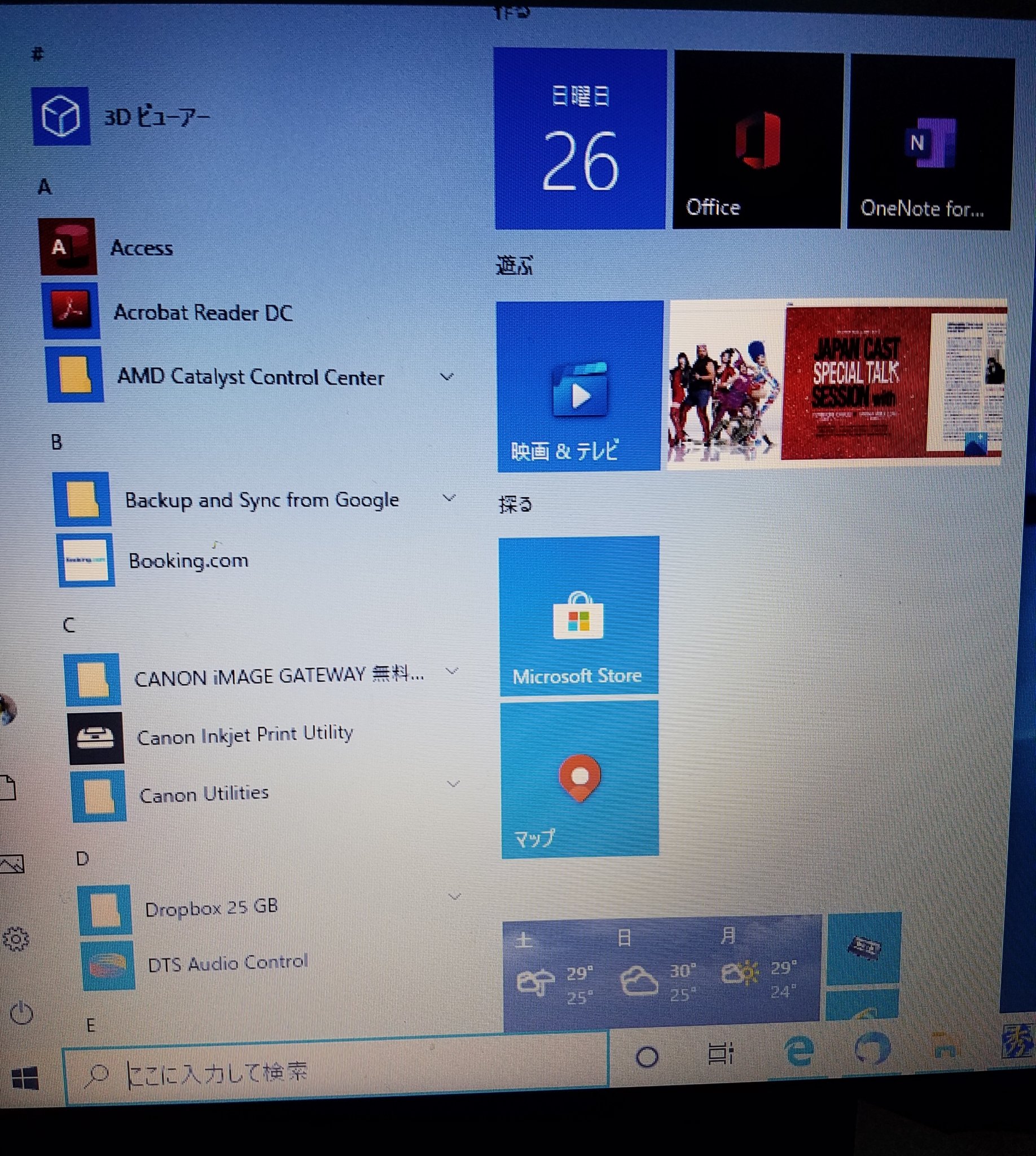Image resolution: width=1036 pixels, height=1156 pixels.
Task: Open Acrobat Reader DC icon
Action: point(71,311)
